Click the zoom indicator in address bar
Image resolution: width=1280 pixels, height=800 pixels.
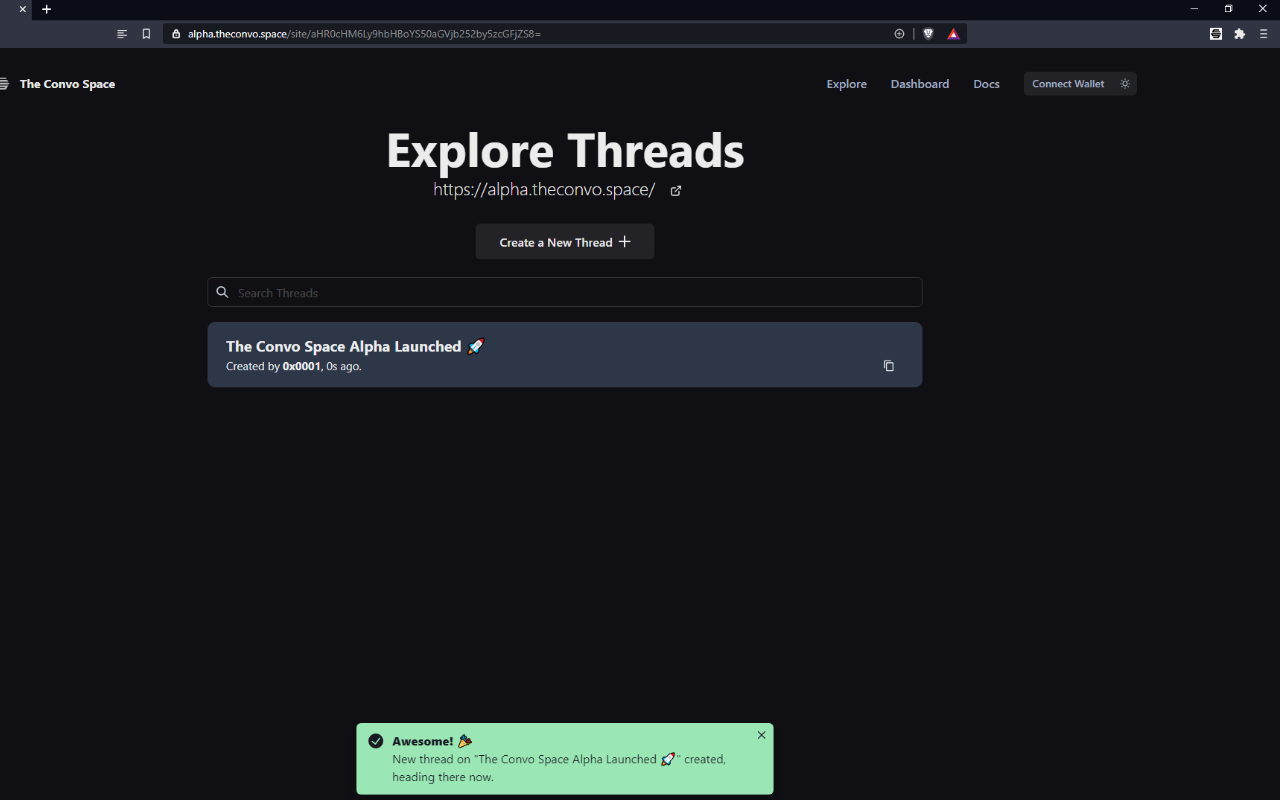[x=899, y=33]
